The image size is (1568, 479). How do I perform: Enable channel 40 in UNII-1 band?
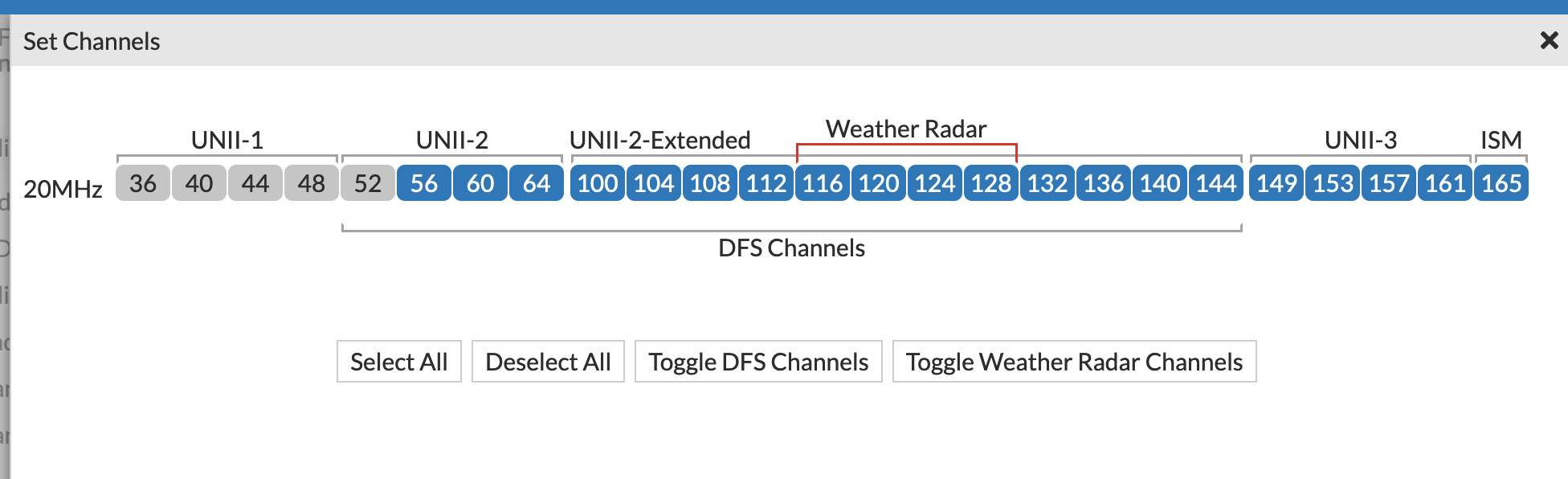(198, 183)
